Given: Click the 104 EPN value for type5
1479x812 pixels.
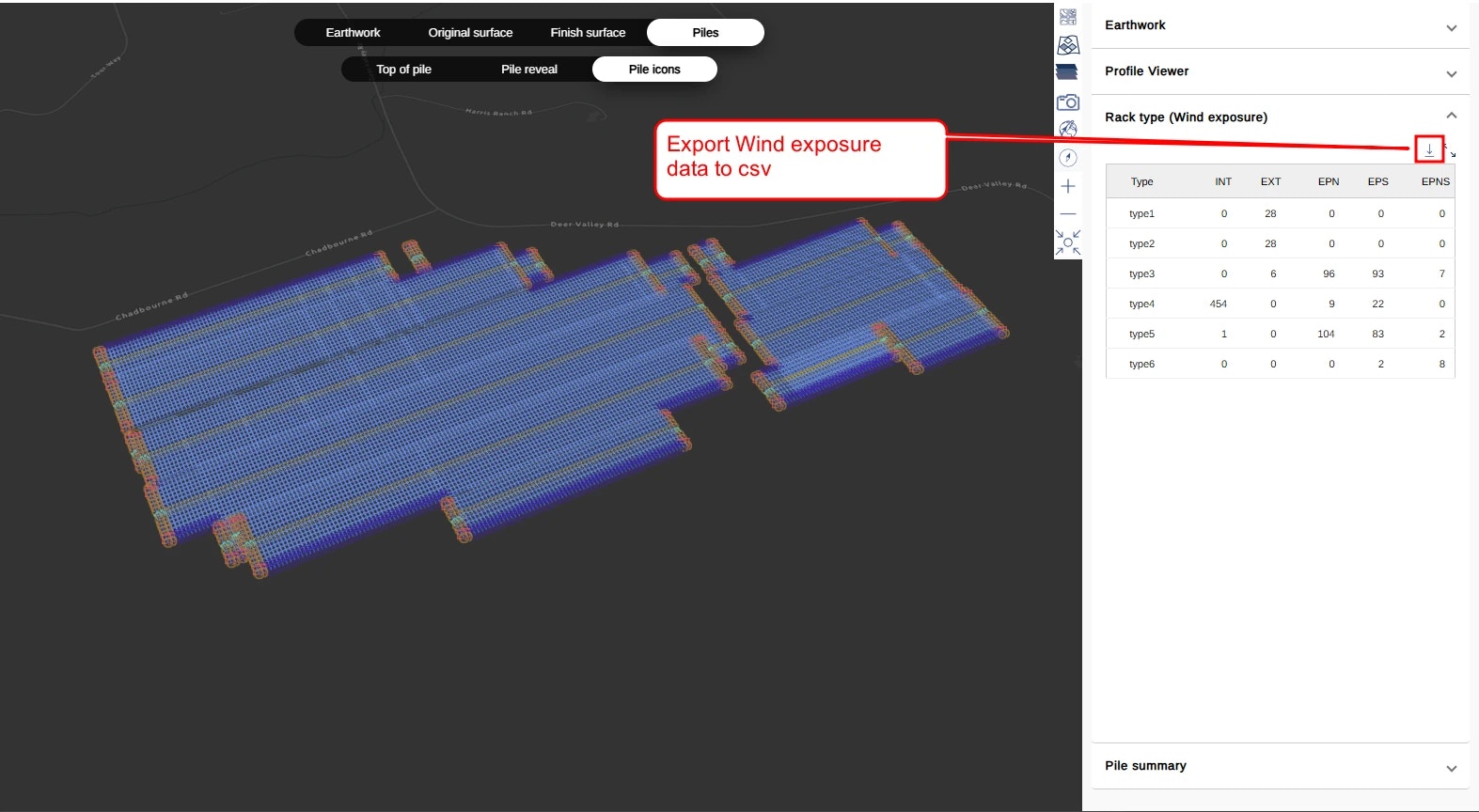Looking at the screenshot, I should click(x=1326, y=334).
